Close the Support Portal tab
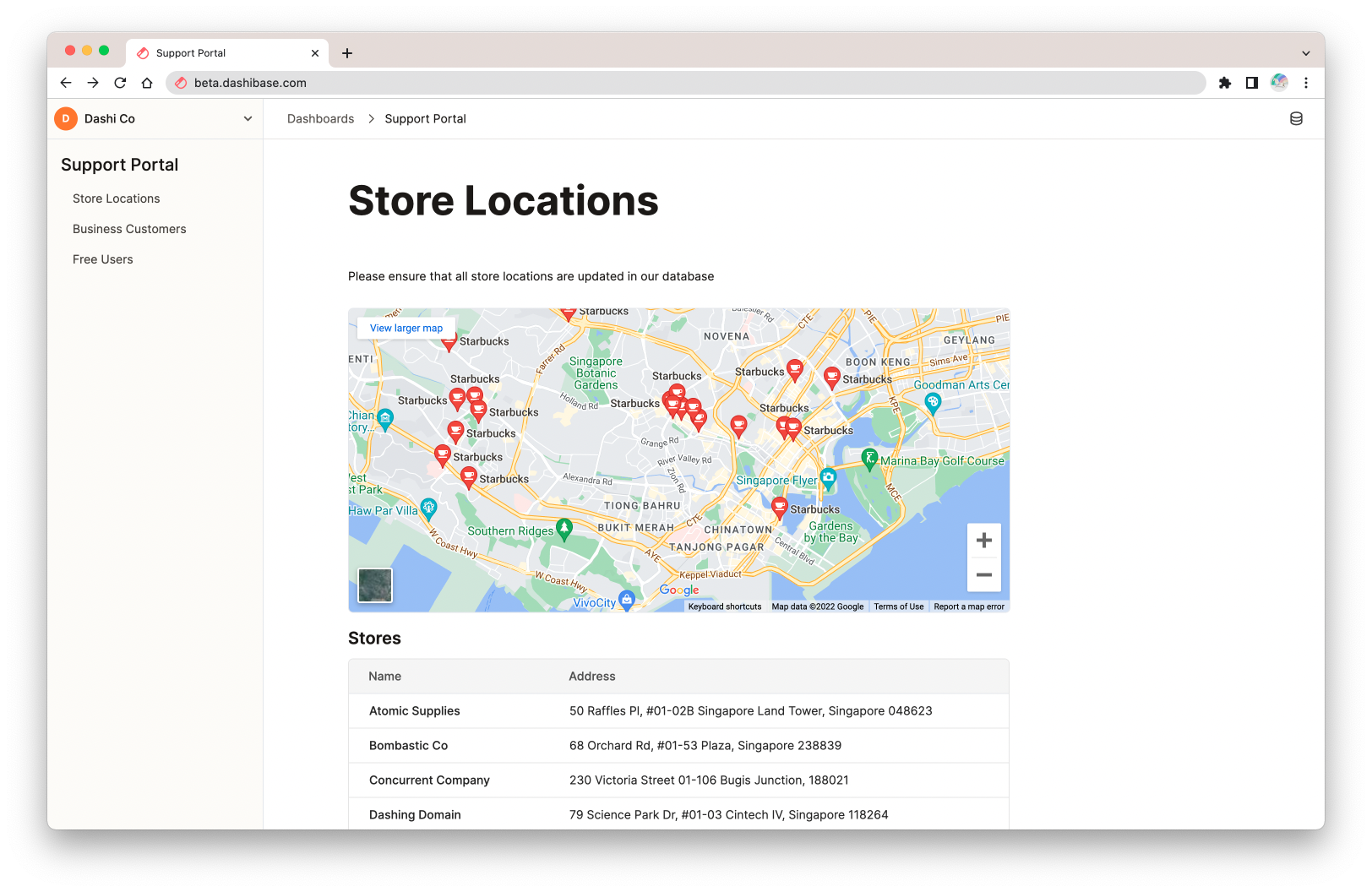 tap(315, 53)
